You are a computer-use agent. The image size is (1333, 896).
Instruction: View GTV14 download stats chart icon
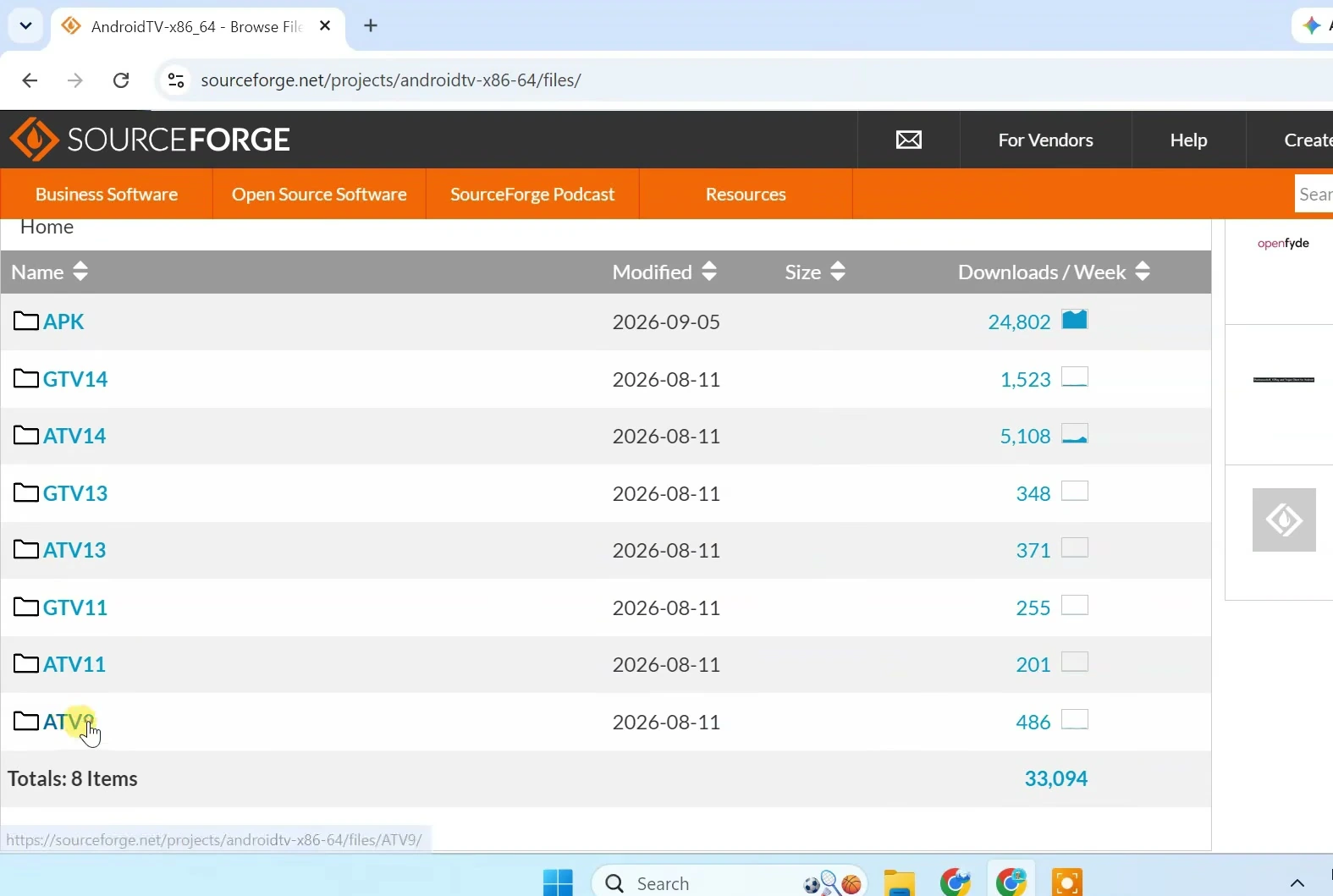pos(1075,377)
